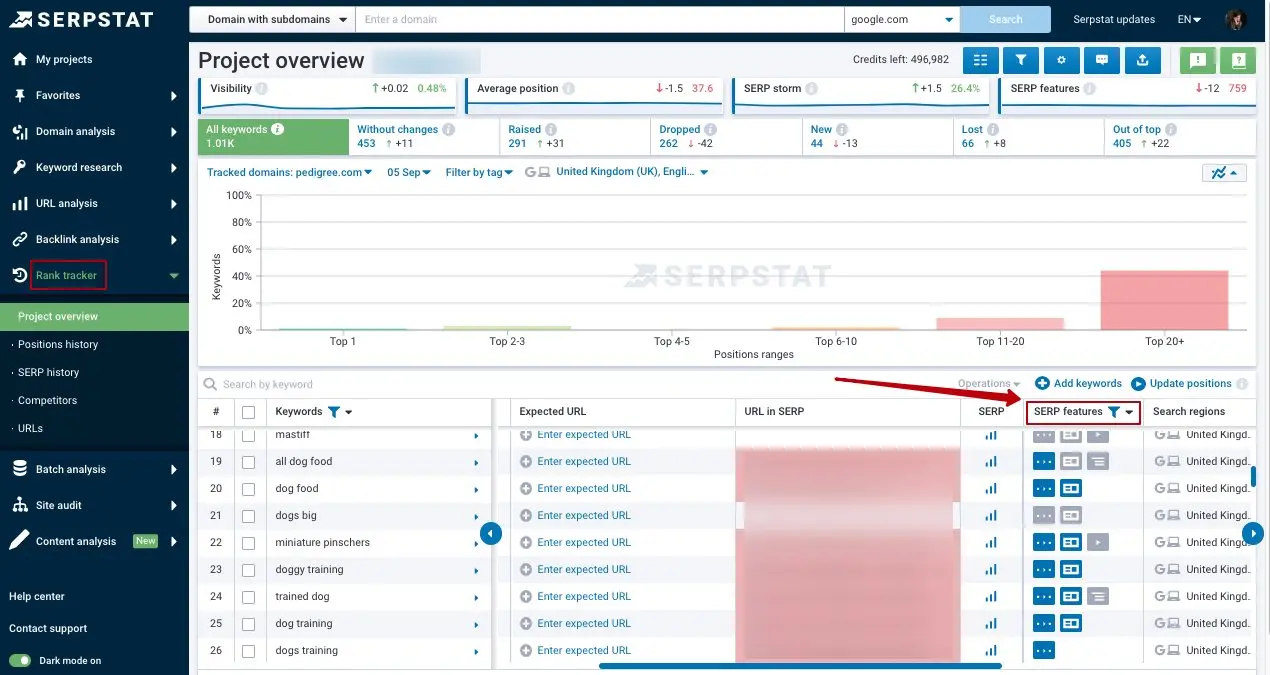Open the EN language dropdown

(x=1190, y=19)
